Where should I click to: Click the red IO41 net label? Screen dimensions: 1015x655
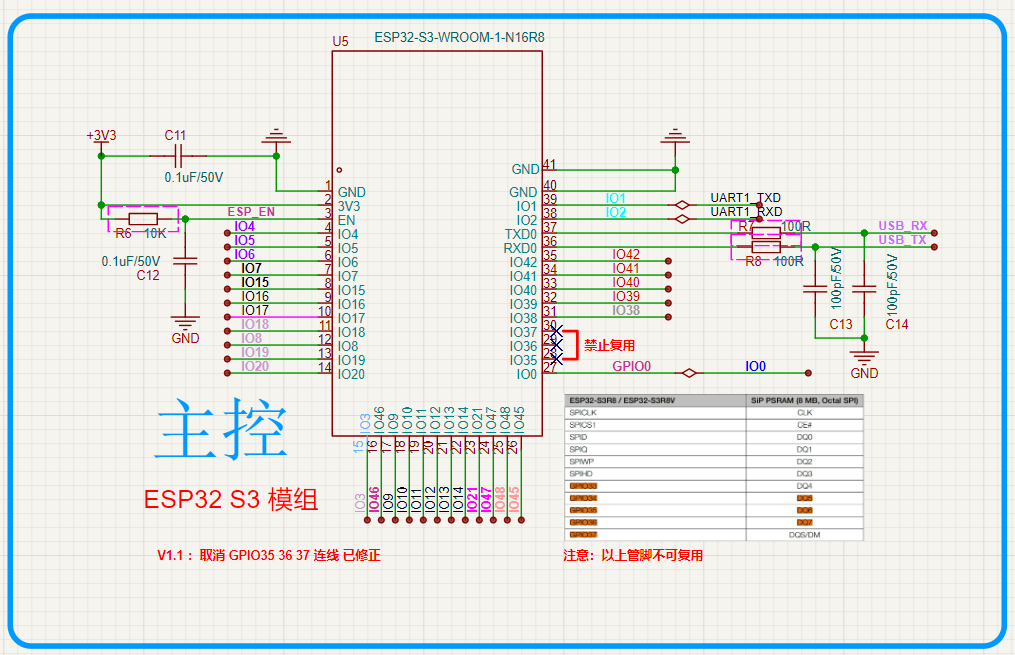[x=626, y=269]
